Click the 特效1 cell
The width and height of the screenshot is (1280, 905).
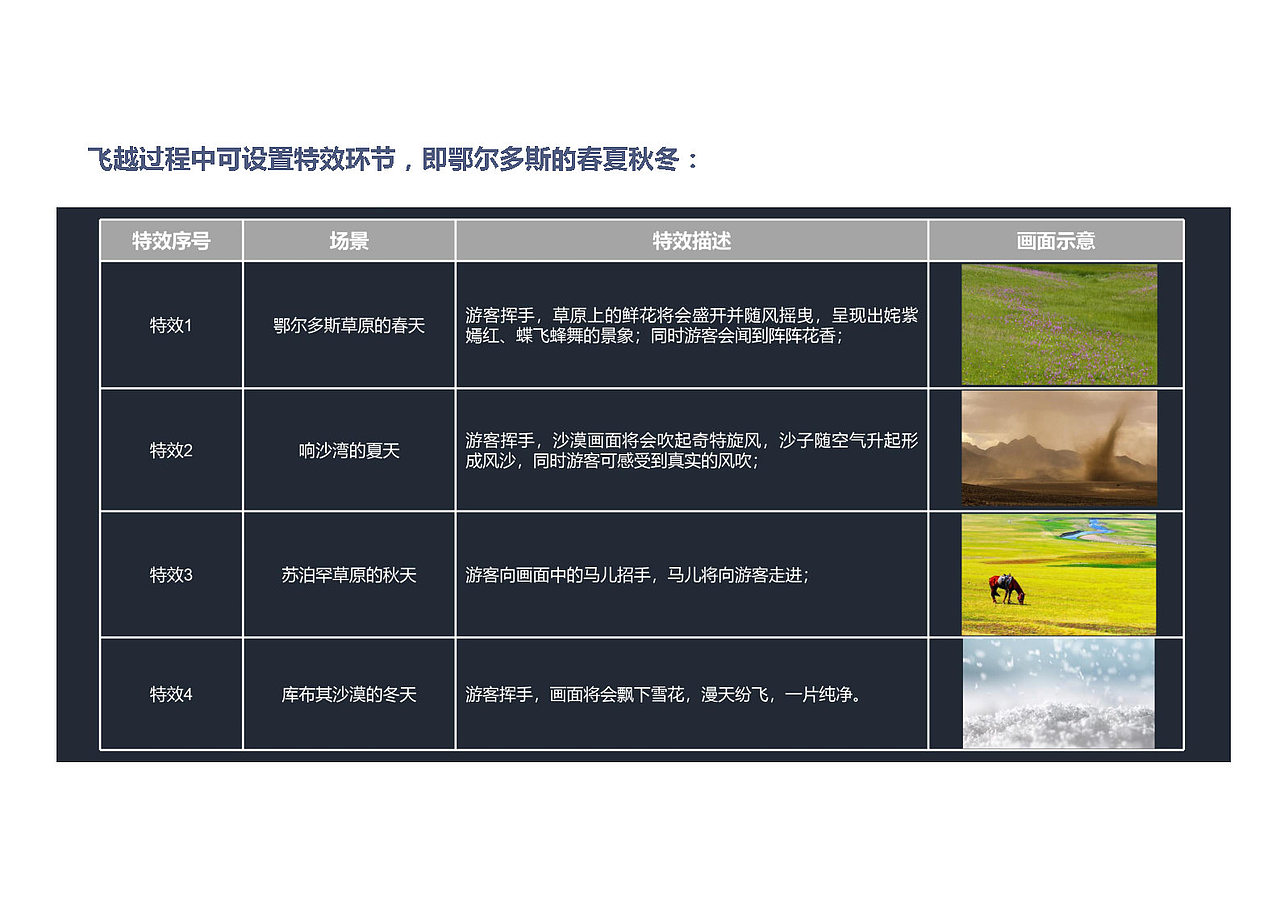click(x=171, y=325)
